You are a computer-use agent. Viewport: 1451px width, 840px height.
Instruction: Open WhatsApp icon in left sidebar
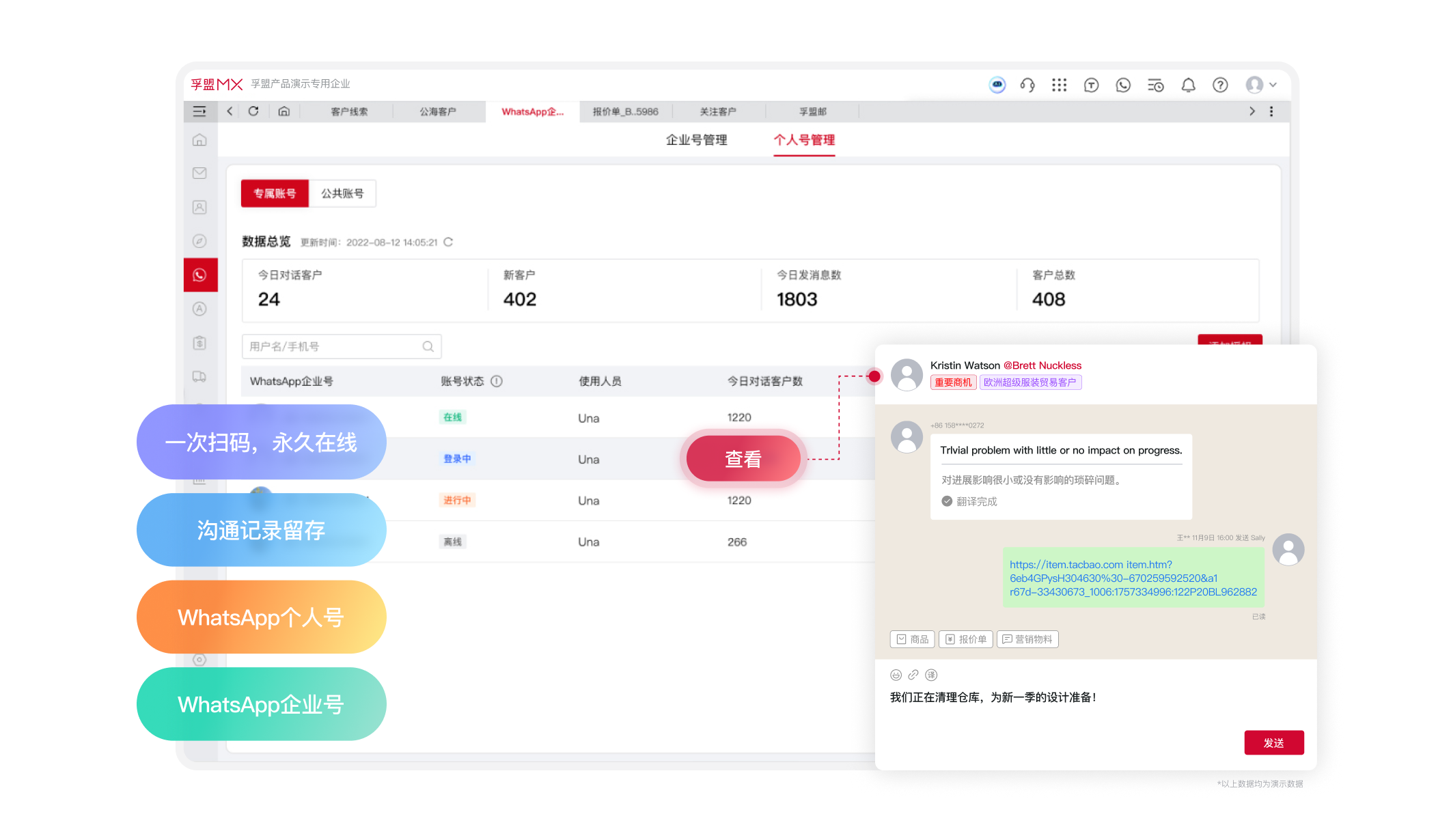click(x=199, y=275)
